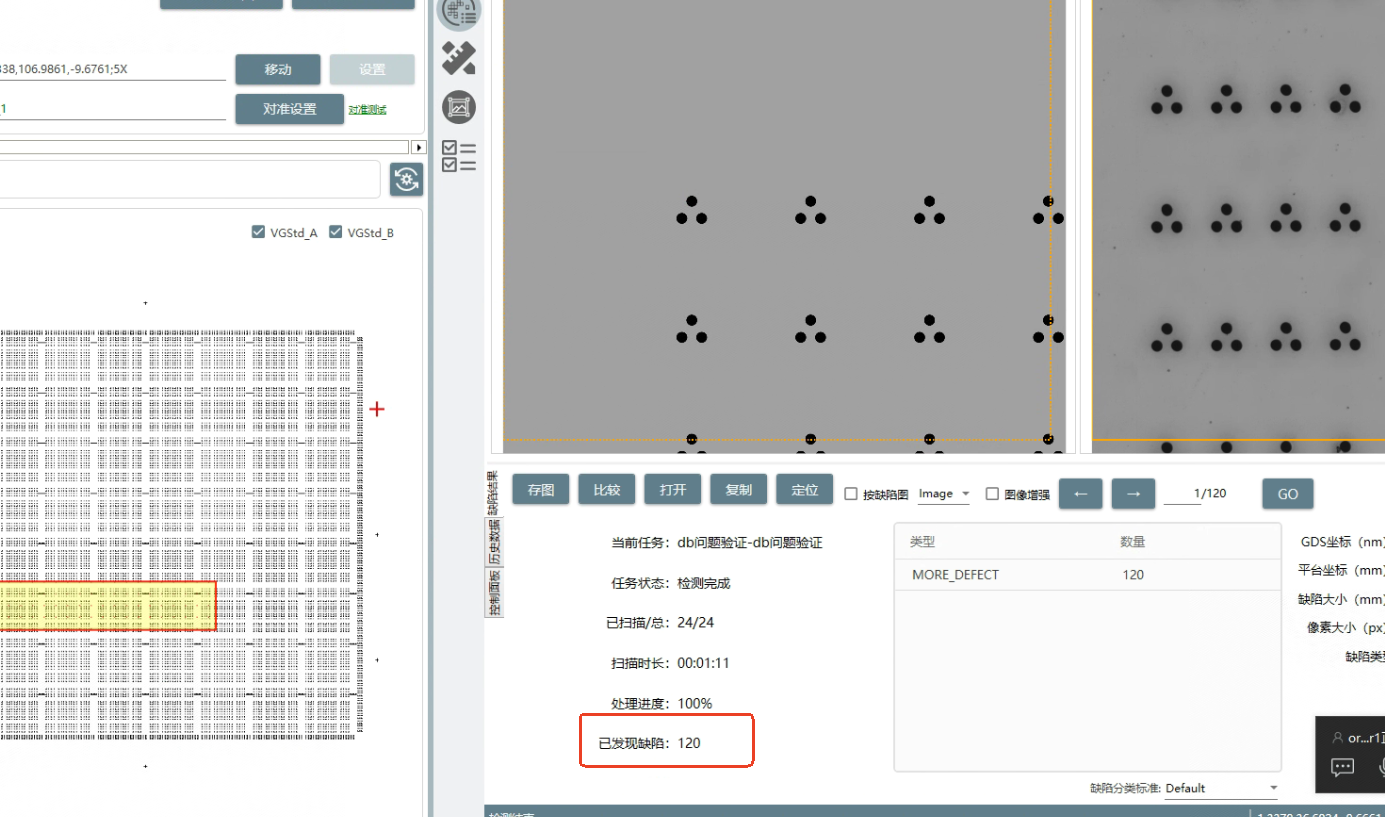Click the 对准设置 button
Image resolution: width=1385 pixels, height=817 pixels.
[290, 109]
